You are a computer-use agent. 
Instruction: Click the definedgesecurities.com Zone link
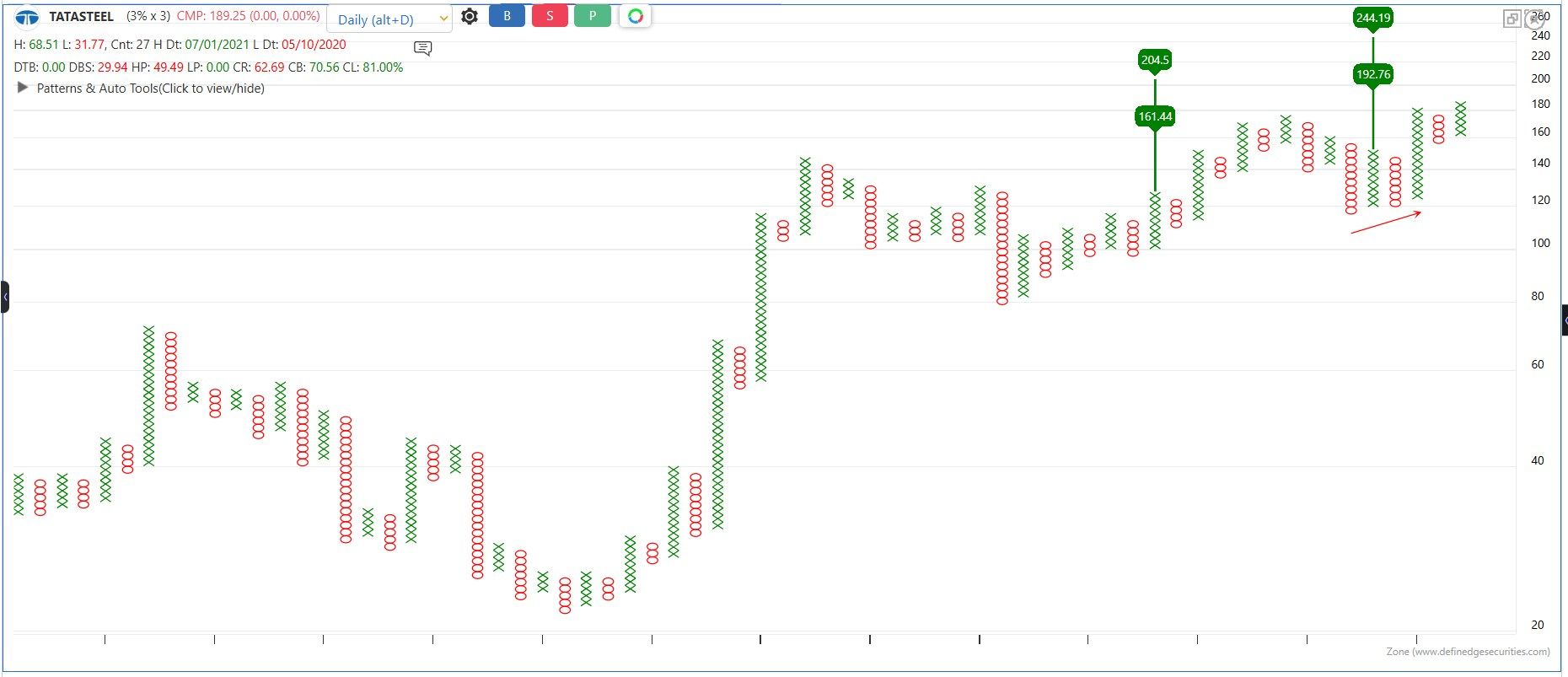(x=1468, y=651)
